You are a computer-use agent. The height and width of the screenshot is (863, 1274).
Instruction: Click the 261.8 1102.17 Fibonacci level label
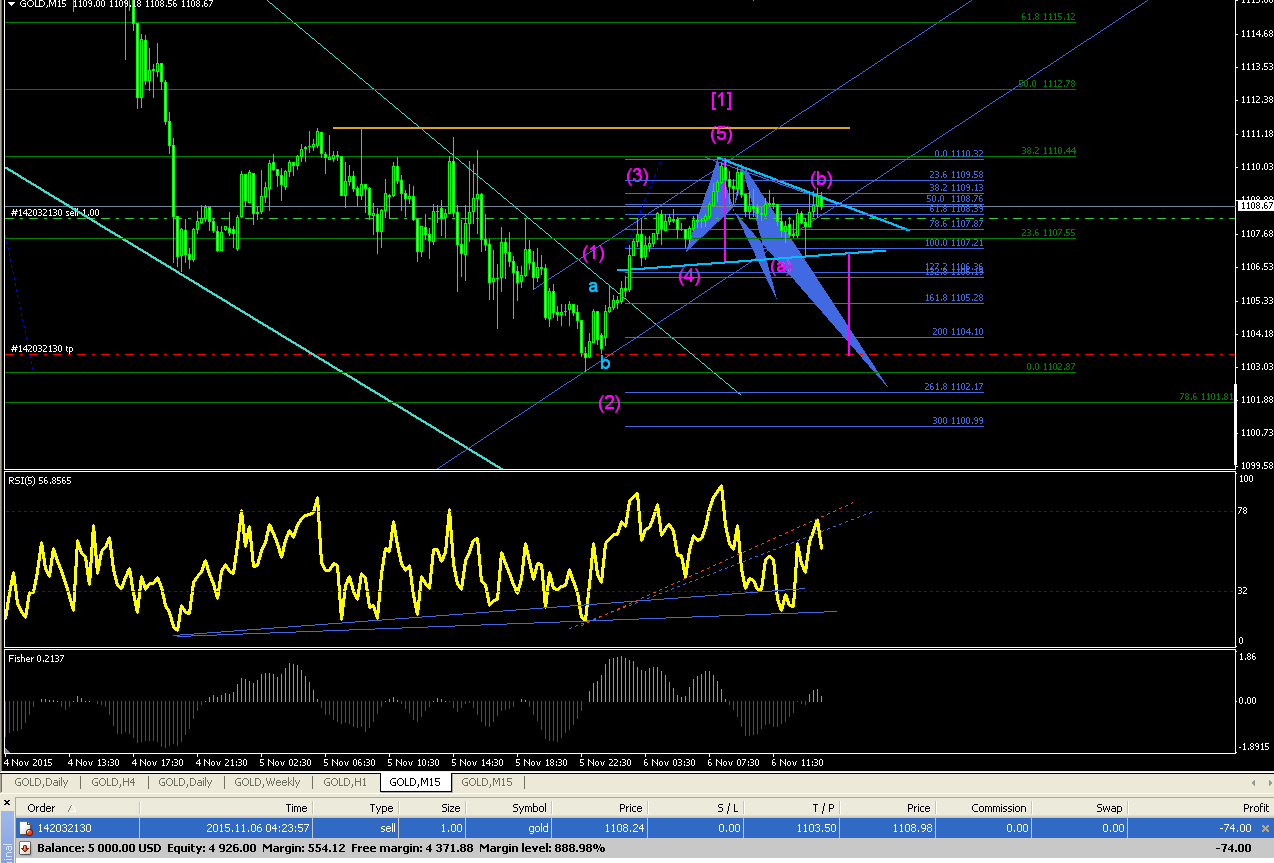pyautogui.click(x=954, y=387)
